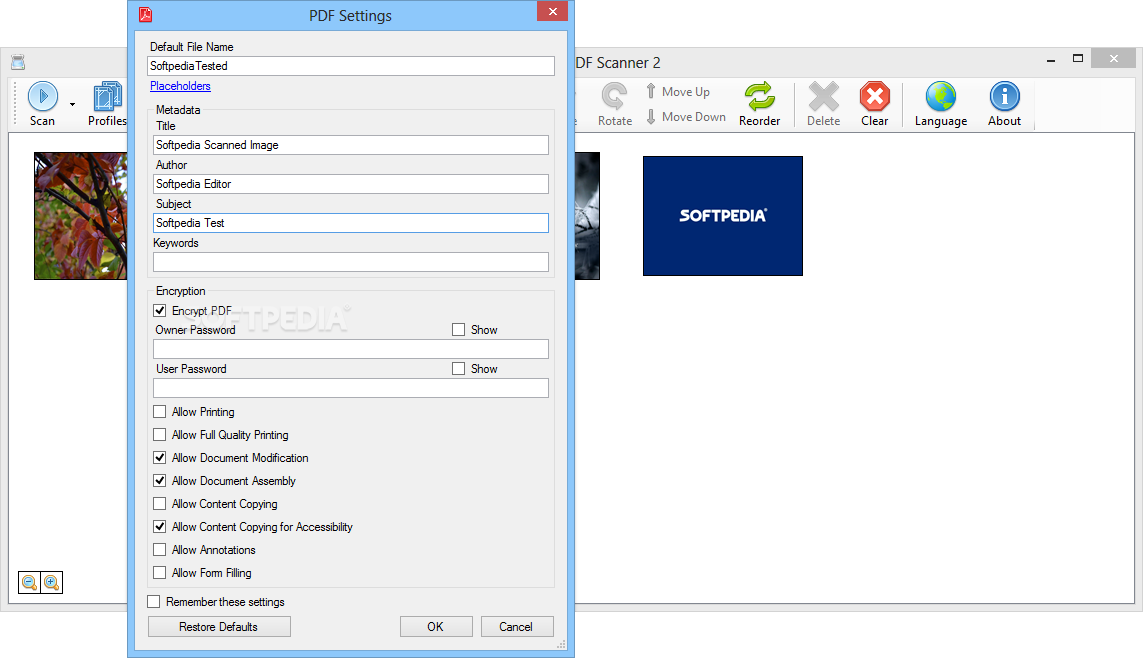The width and height of the screenshot is (1143, 658).
Task: Click the Author metadata field
Action: [351, 184]
